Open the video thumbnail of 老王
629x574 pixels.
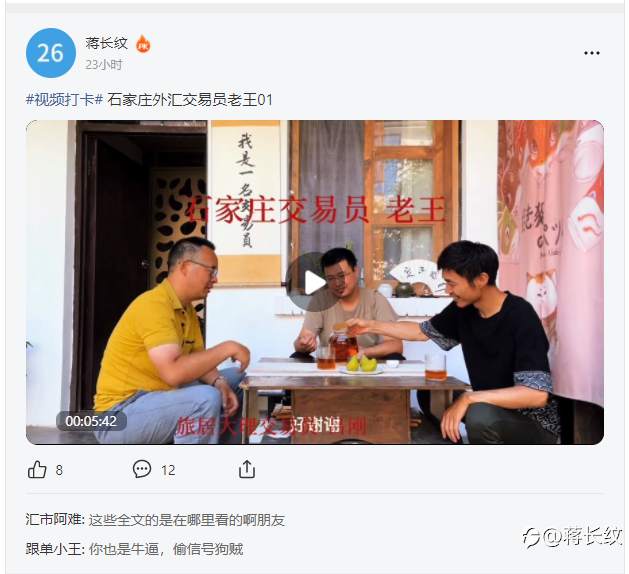(315, 282)
